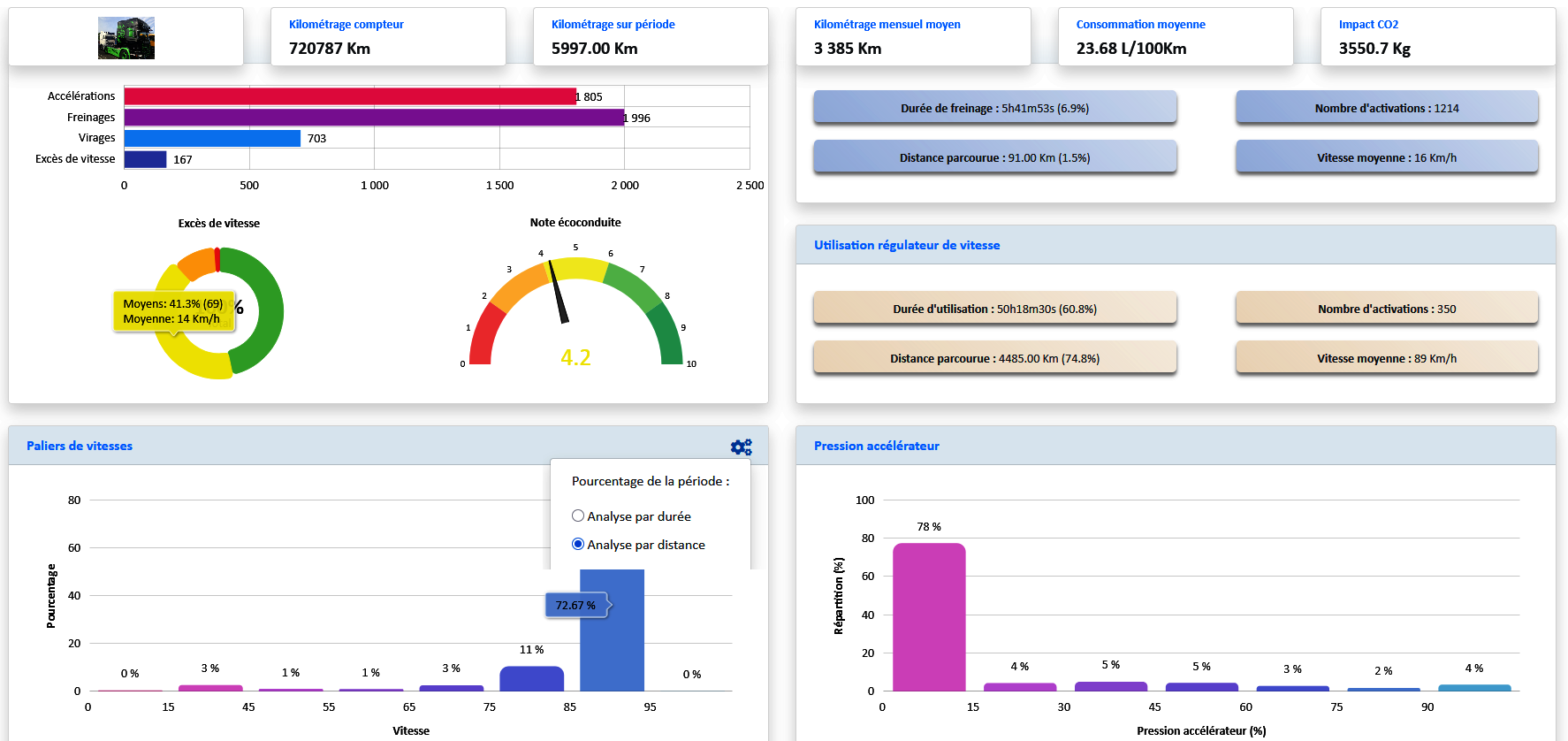The height and width of the screenshot is (741, 1568).
Task: Click the 11 % speed tier bar
Action: 531,678
